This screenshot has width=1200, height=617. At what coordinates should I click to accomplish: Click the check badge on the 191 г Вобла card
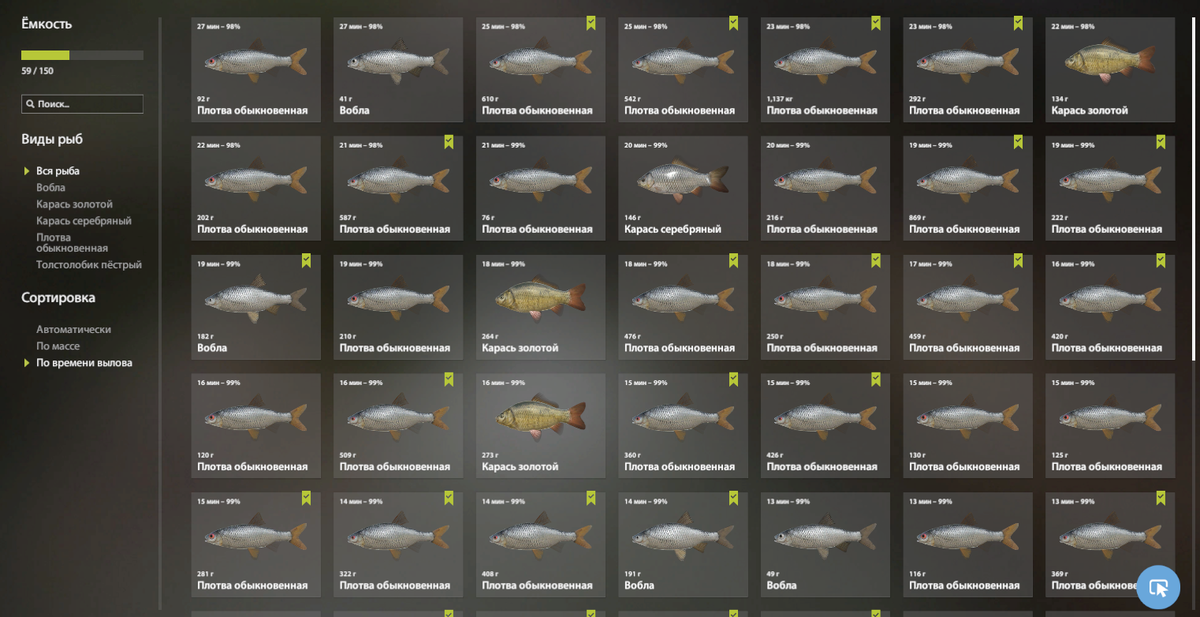pos(733,498)
